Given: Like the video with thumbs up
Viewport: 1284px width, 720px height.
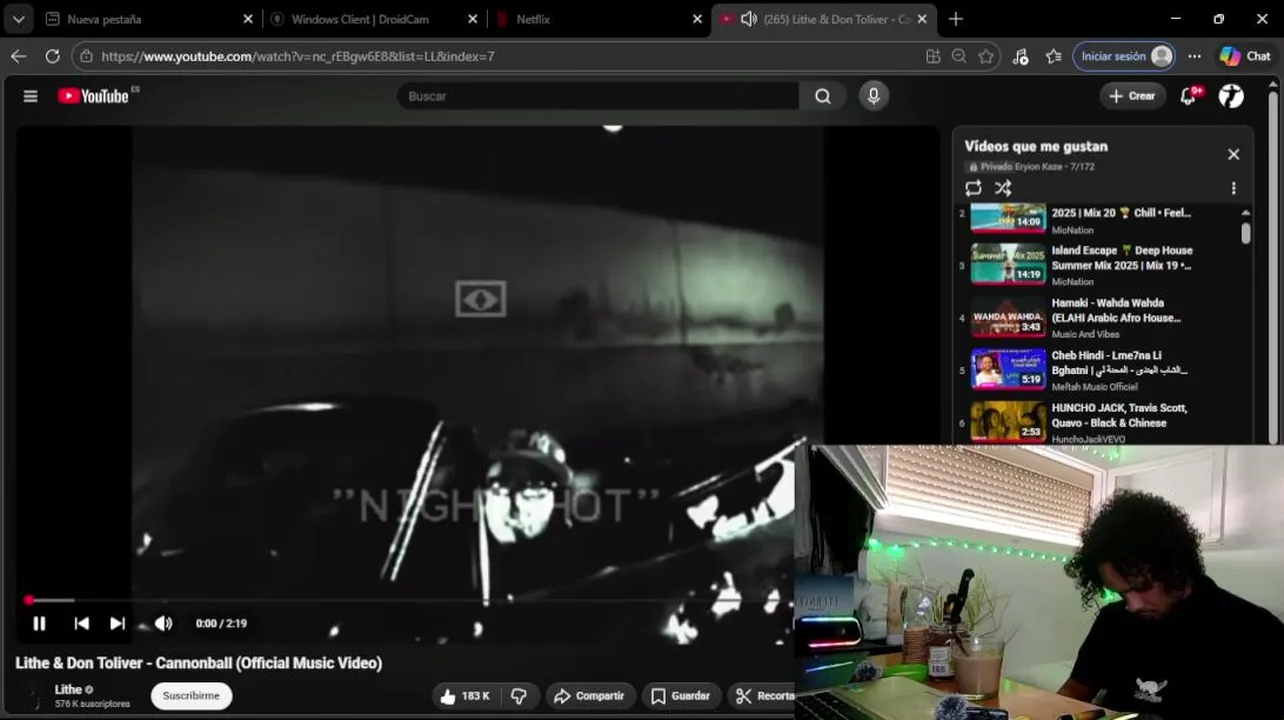Looking at the screenshot, I should [465, 696].
